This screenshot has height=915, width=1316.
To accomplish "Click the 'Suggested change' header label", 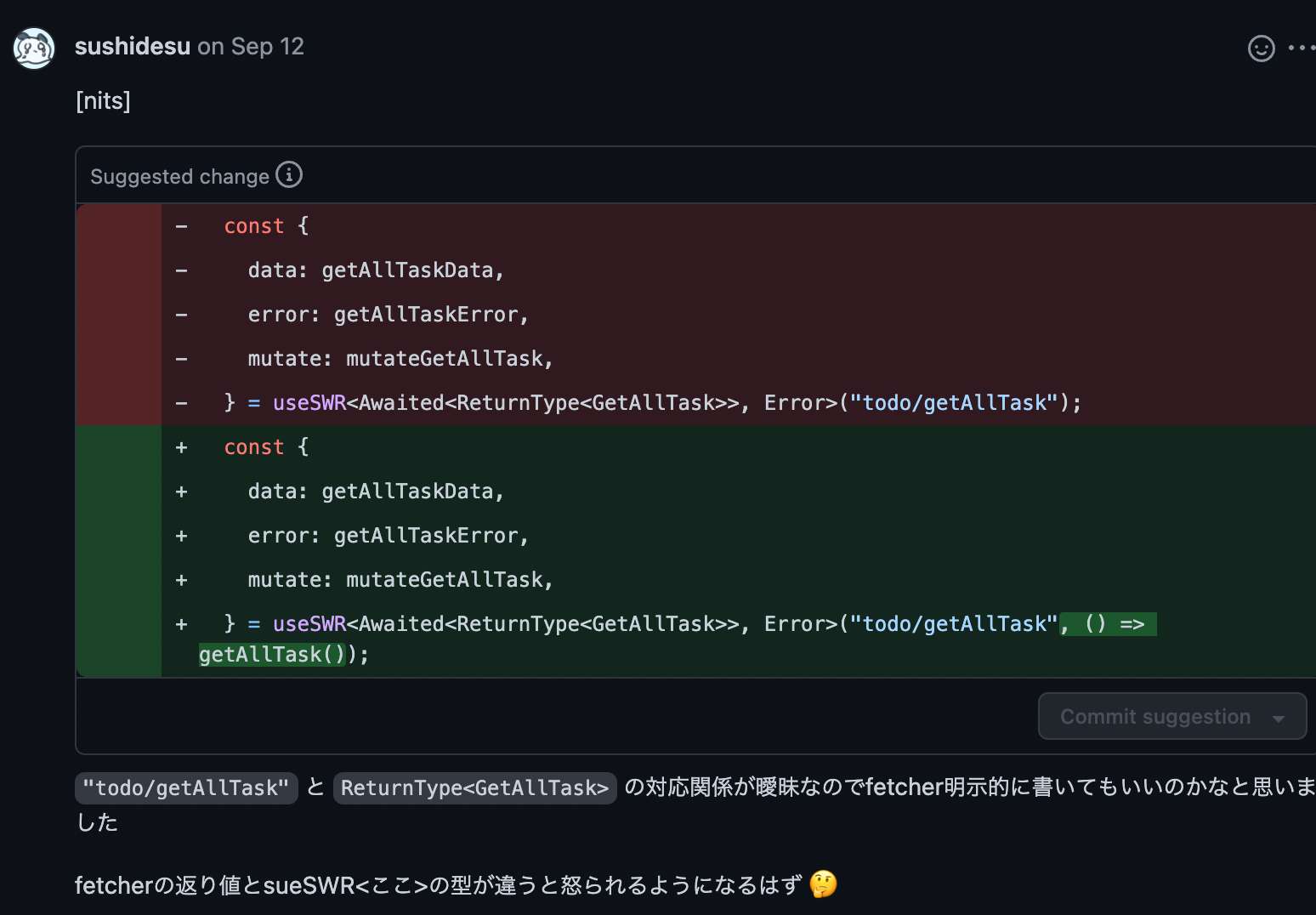I will [x=179, y=176].
